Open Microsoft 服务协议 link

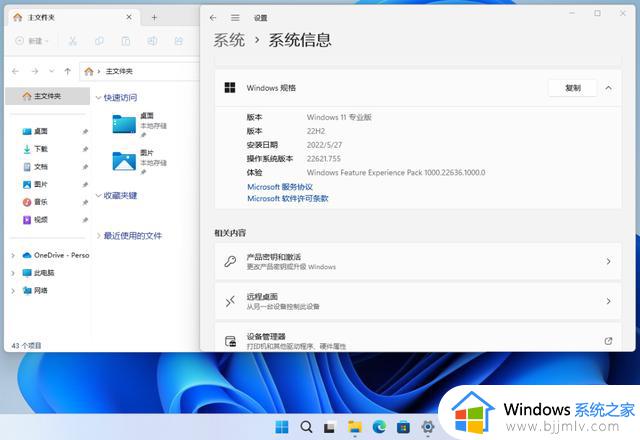[280, 187]
